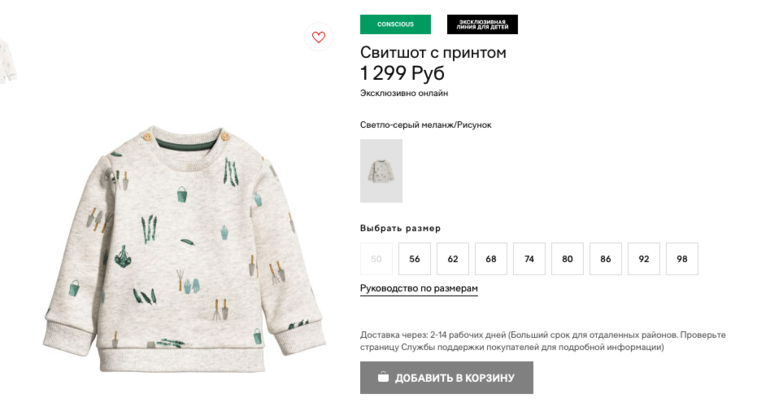Pick size 98

[x=682, y=259]
